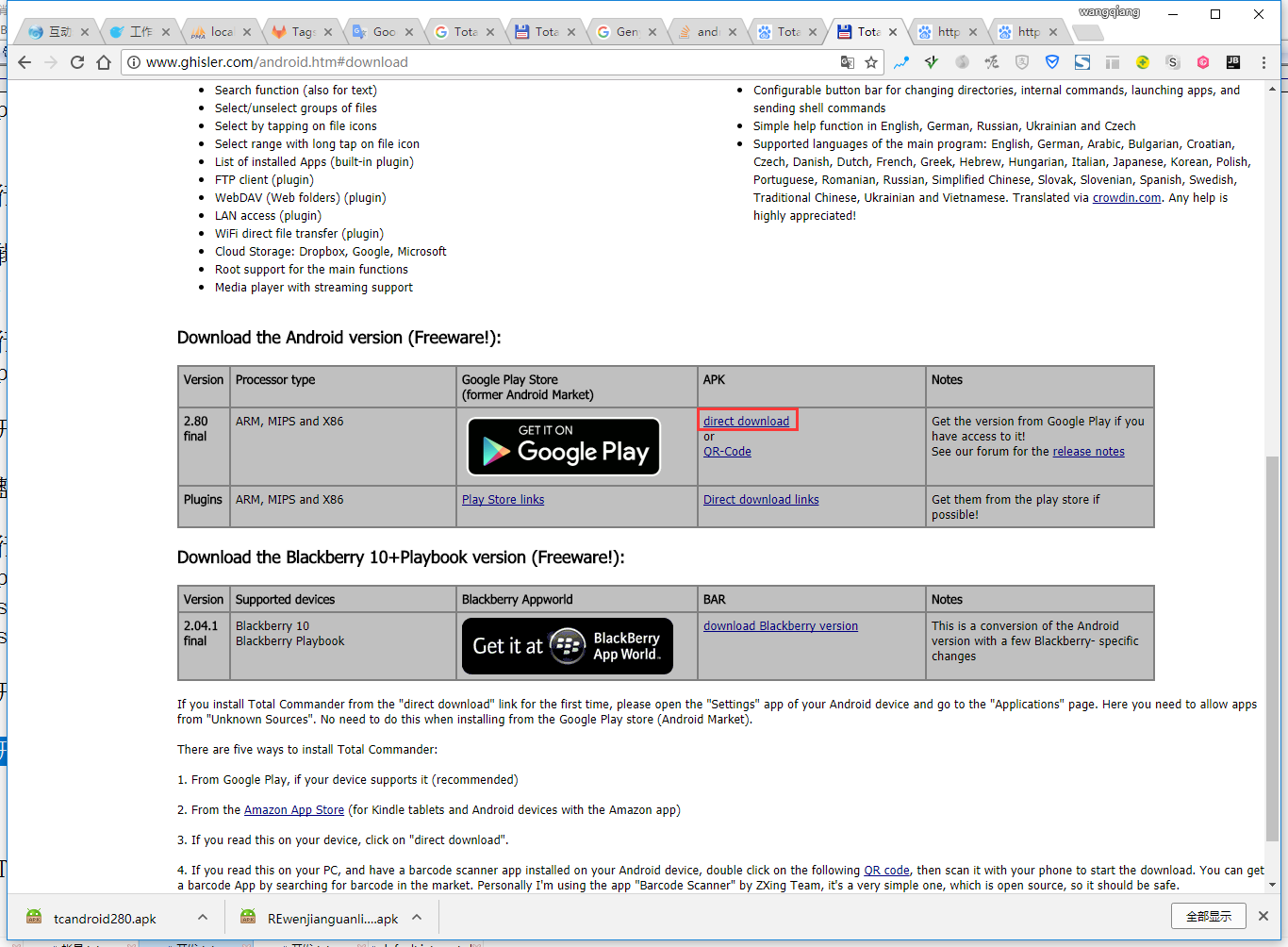Open the grey round globe extension

click(962, 62)
